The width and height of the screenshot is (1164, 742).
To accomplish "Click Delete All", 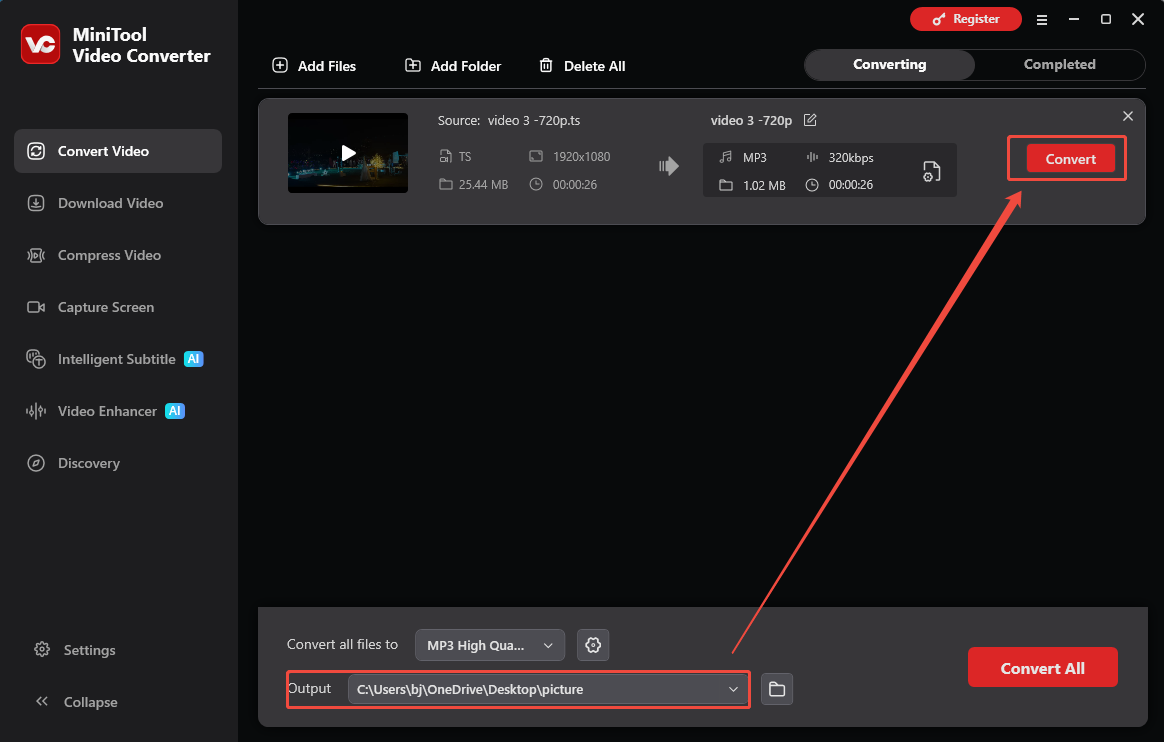I will 582,66.
